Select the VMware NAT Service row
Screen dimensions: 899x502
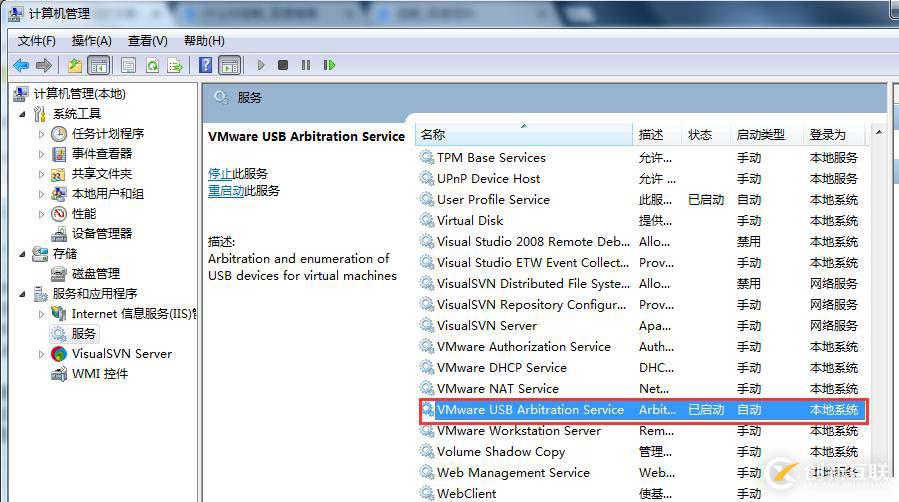[x=642, y=389]
